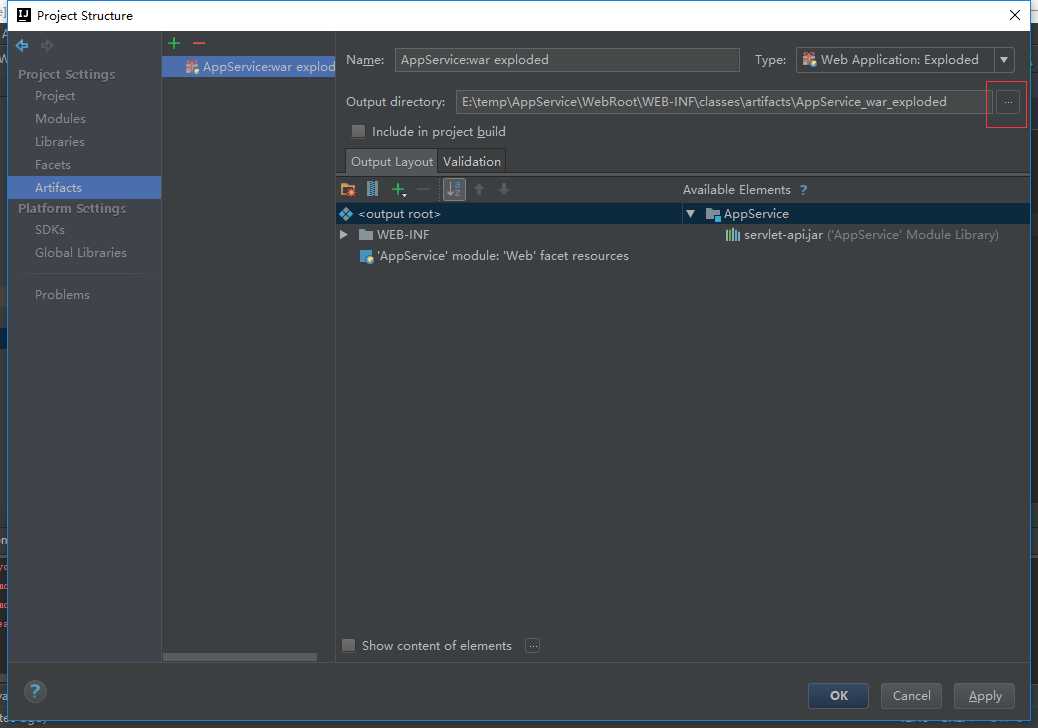Toggle sort elements by names and types
Viewport: 1038px width, 728px height.
click(454, 189)
